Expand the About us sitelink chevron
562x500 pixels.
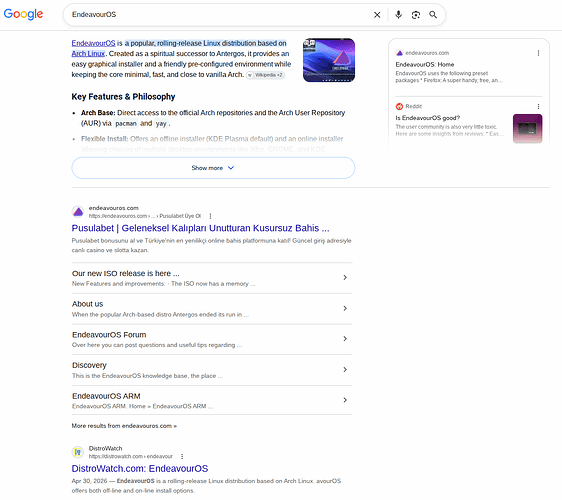(x=345, y=308)
